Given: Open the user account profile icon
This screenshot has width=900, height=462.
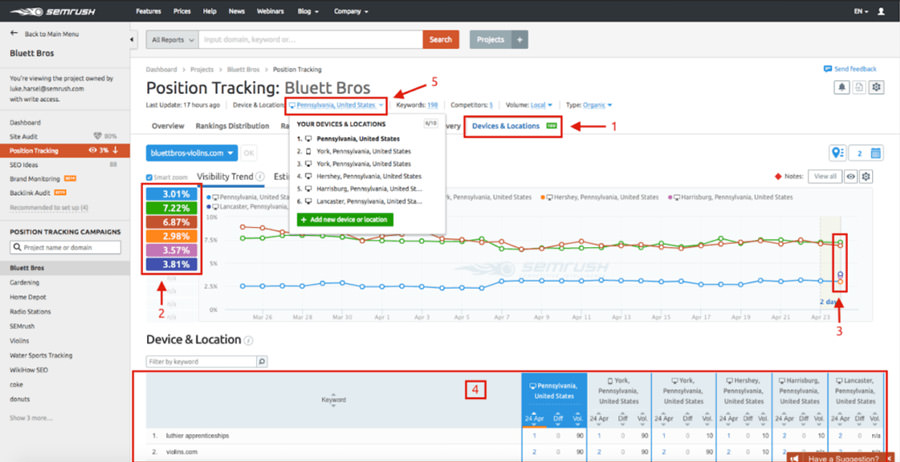Looking at the screenshot, I should point(881,11).
